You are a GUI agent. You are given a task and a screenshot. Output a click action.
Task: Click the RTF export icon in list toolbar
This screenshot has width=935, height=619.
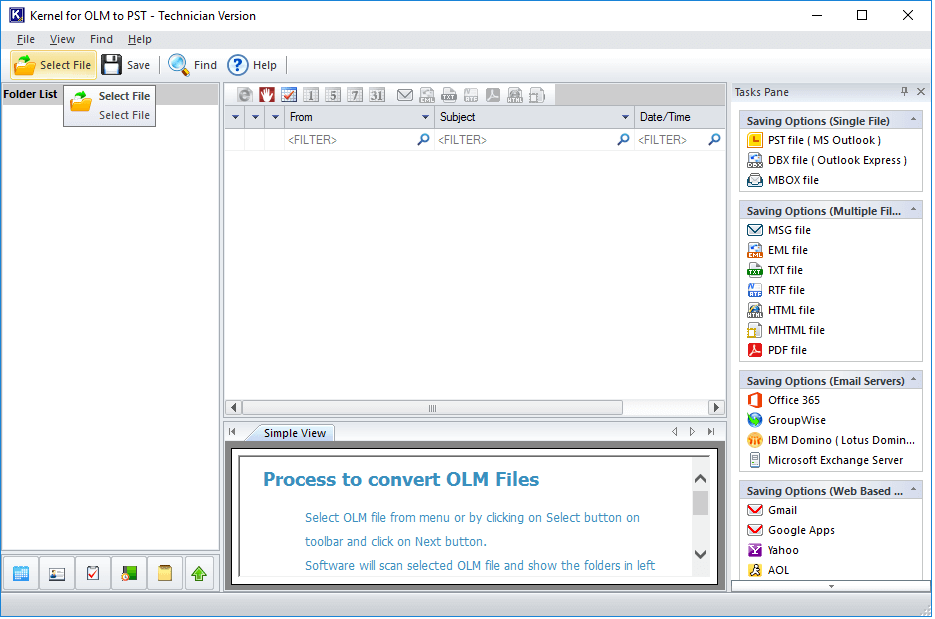[x=471, y=95]
